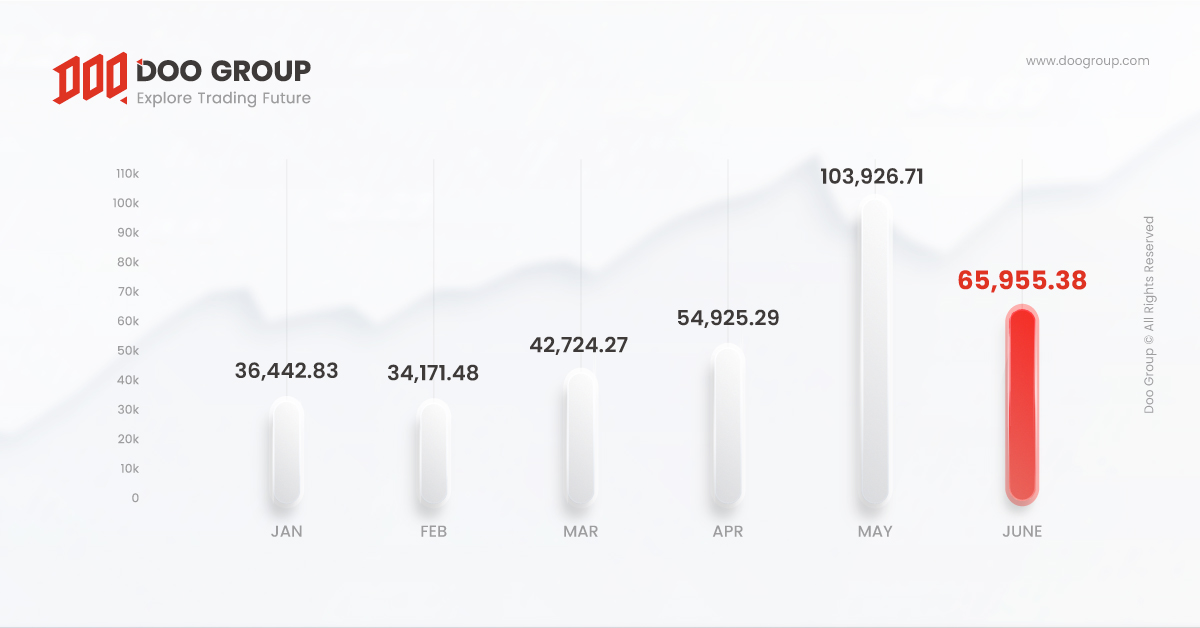Open the www.doogroup.com link

1087,61
